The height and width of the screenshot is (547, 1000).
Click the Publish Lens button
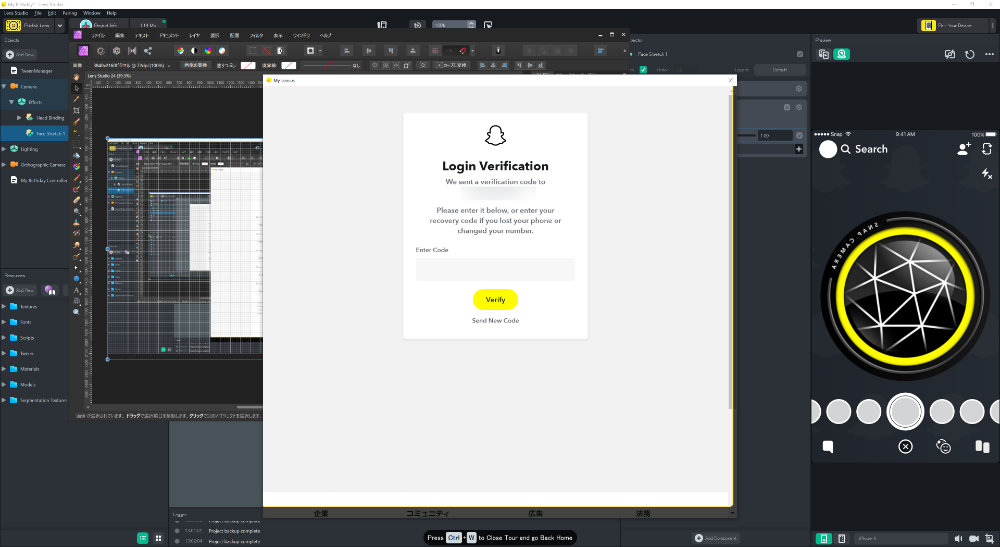(x=29, y=26)
